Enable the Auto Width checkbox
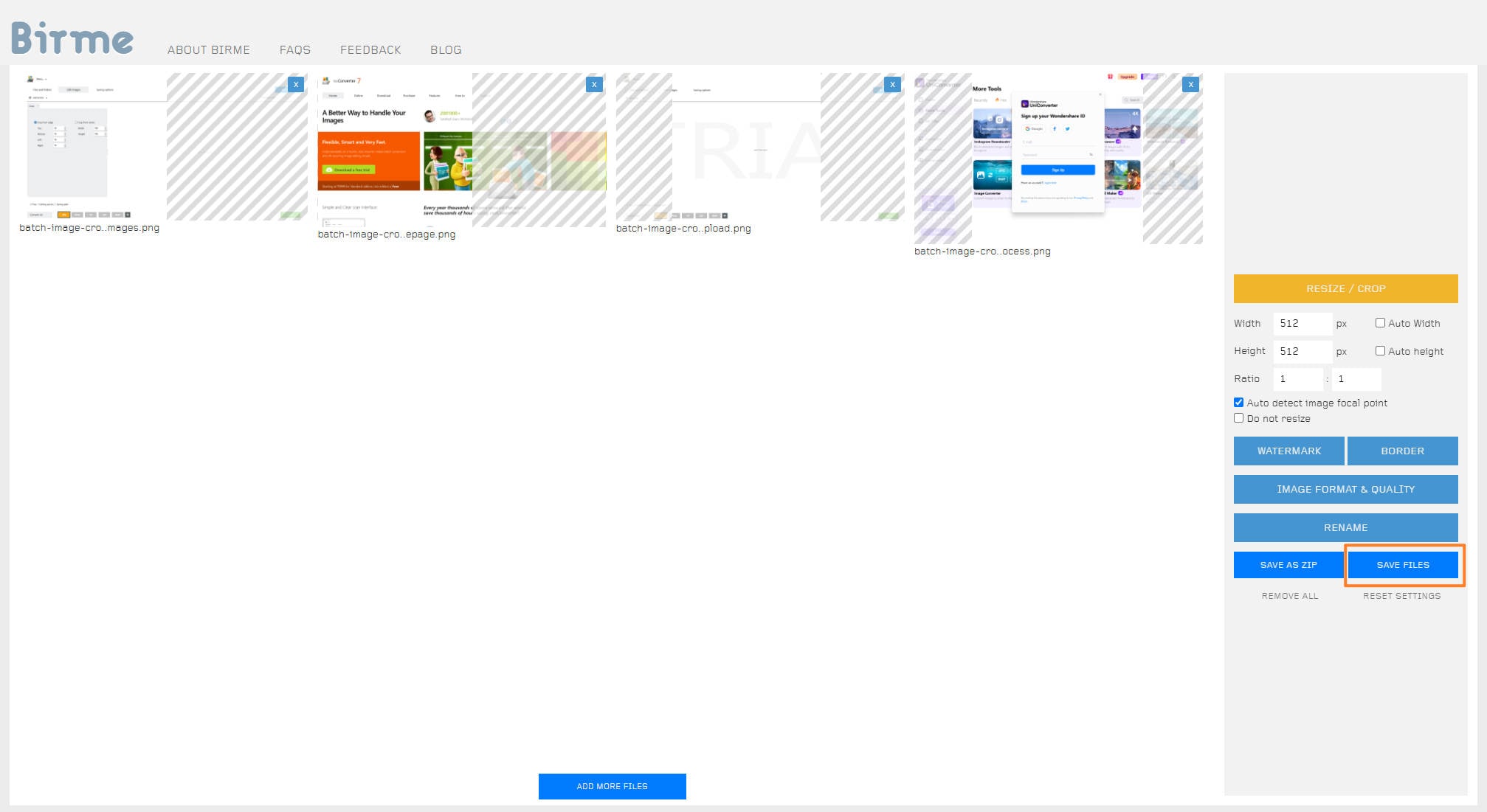Screen dimensions: 1487x812 click(x=1380, y=323)
